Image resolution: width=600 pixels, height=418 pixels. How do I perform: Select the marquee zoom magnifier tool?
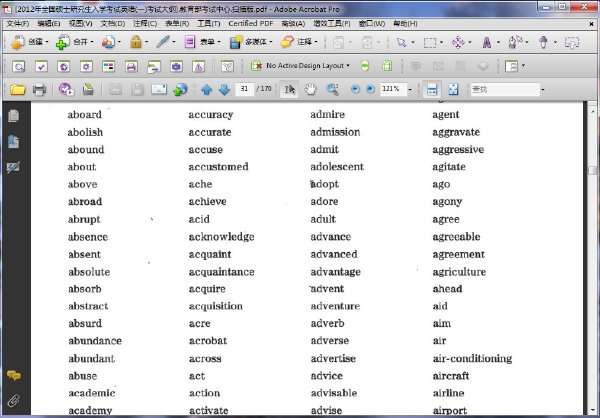pos(333,90)
